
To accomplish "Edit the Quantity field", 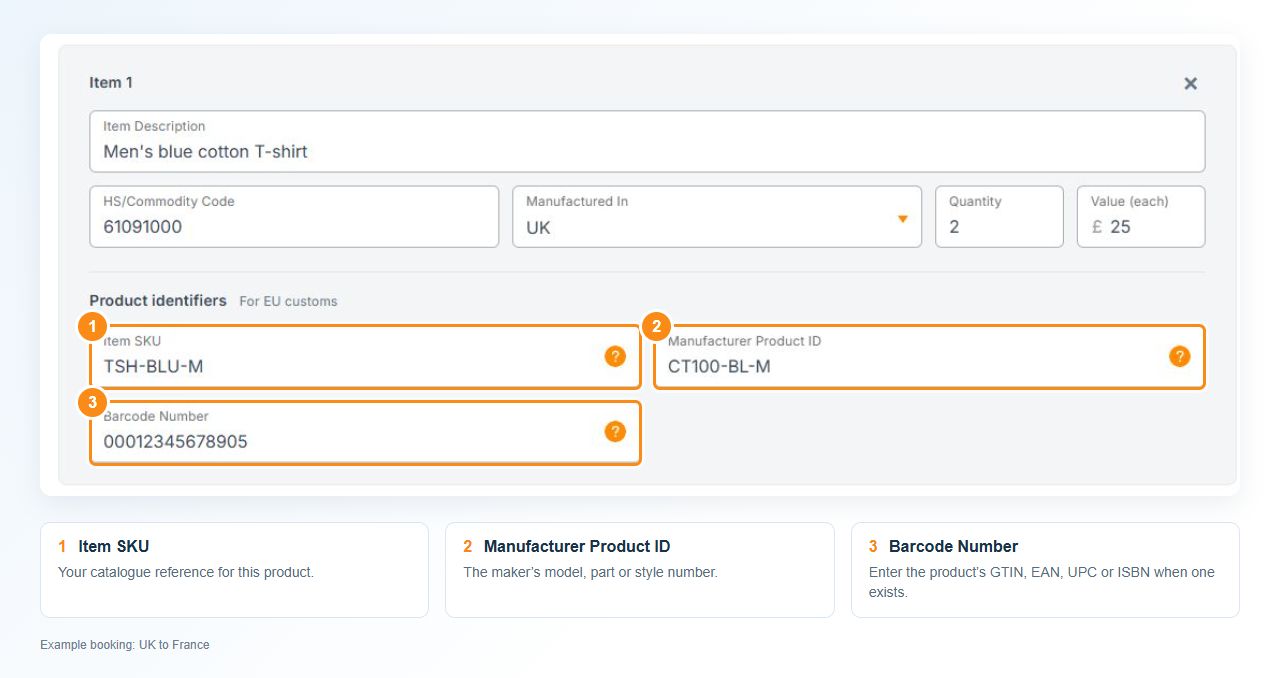I will (999, 216).
